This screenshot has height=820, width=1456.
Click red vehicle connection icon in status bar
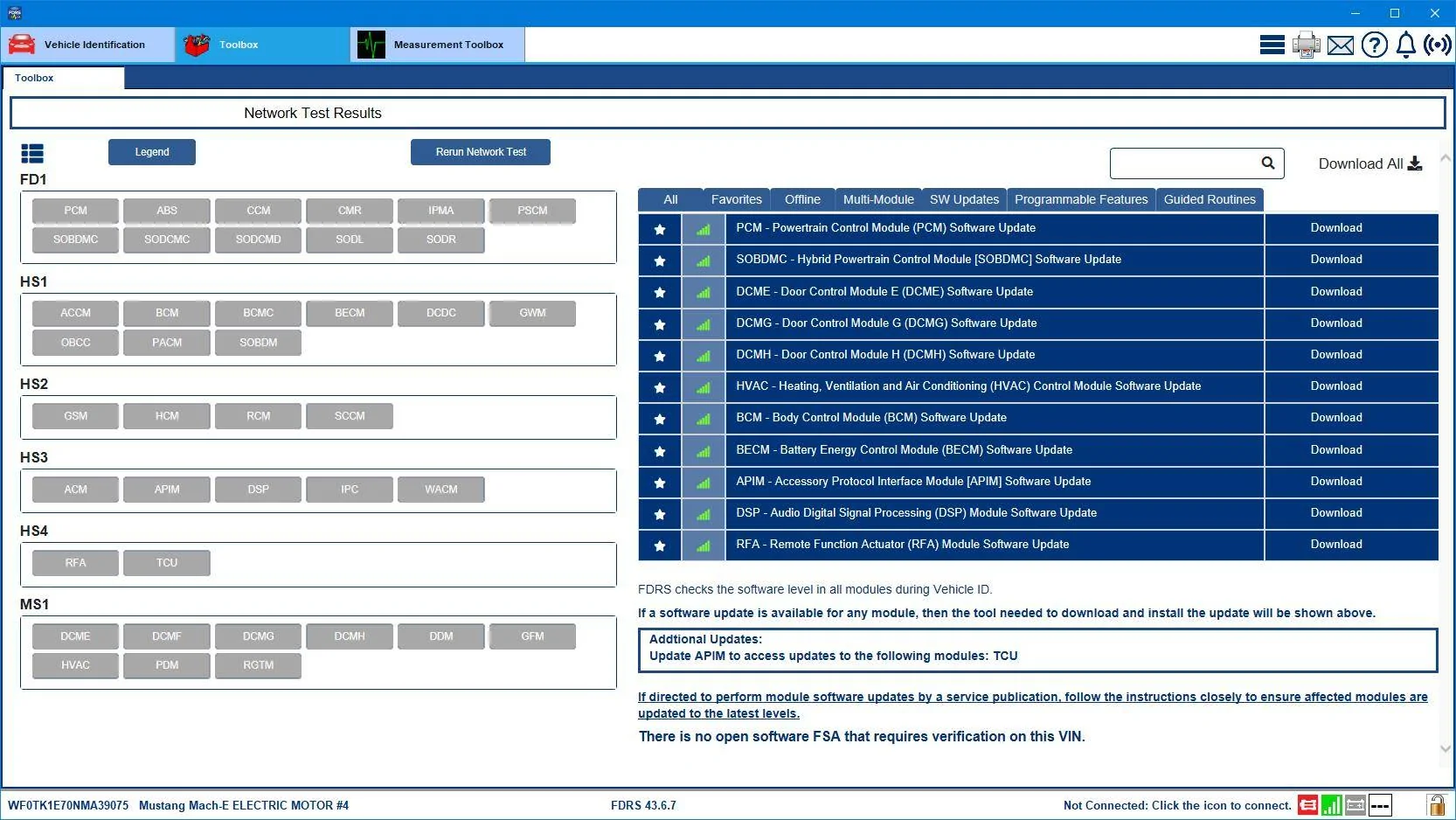coord(1307,805)
